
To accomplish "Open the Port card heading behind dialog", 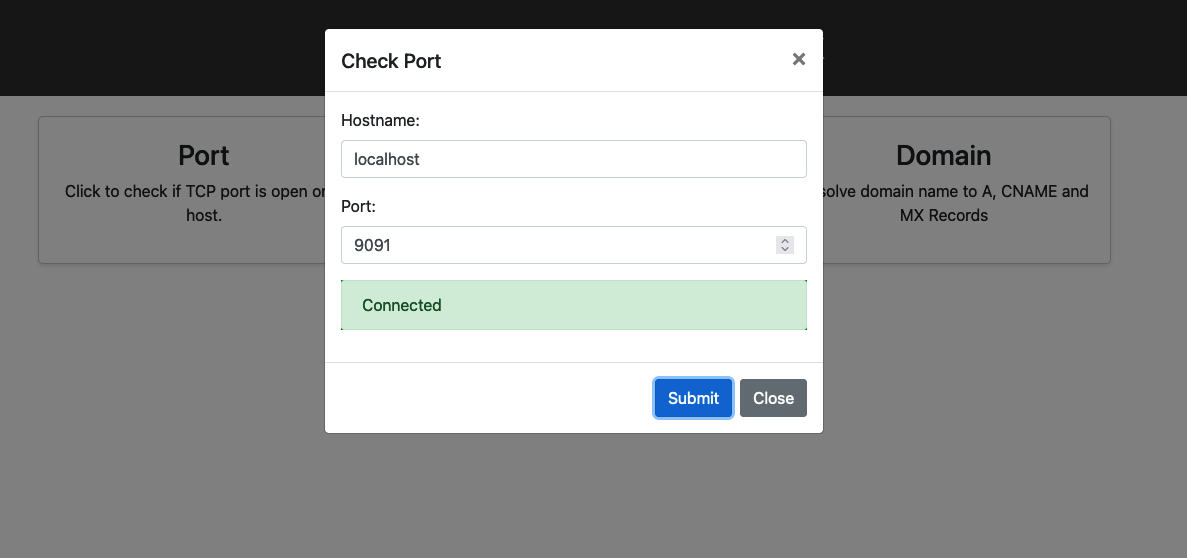I will 204,156.
